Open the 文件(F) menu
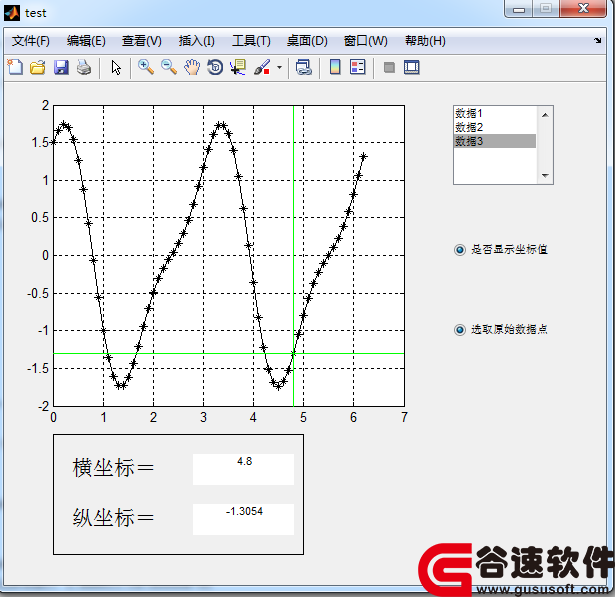The height and width of the screenshot is (597, 615). click(x=31, y=41)
